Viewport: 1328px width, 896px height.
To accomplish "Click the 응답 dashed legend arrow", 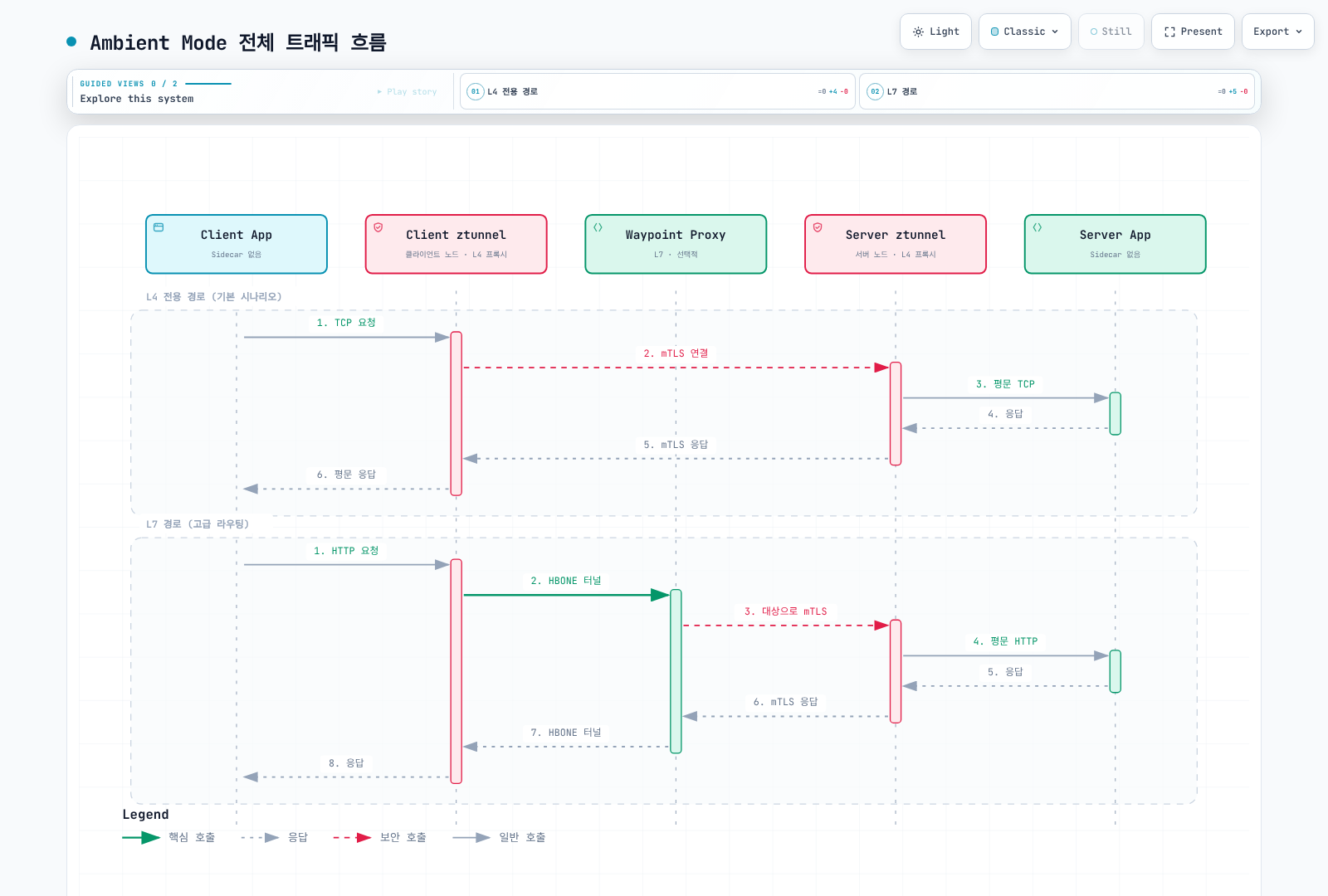I will (260, 838).
